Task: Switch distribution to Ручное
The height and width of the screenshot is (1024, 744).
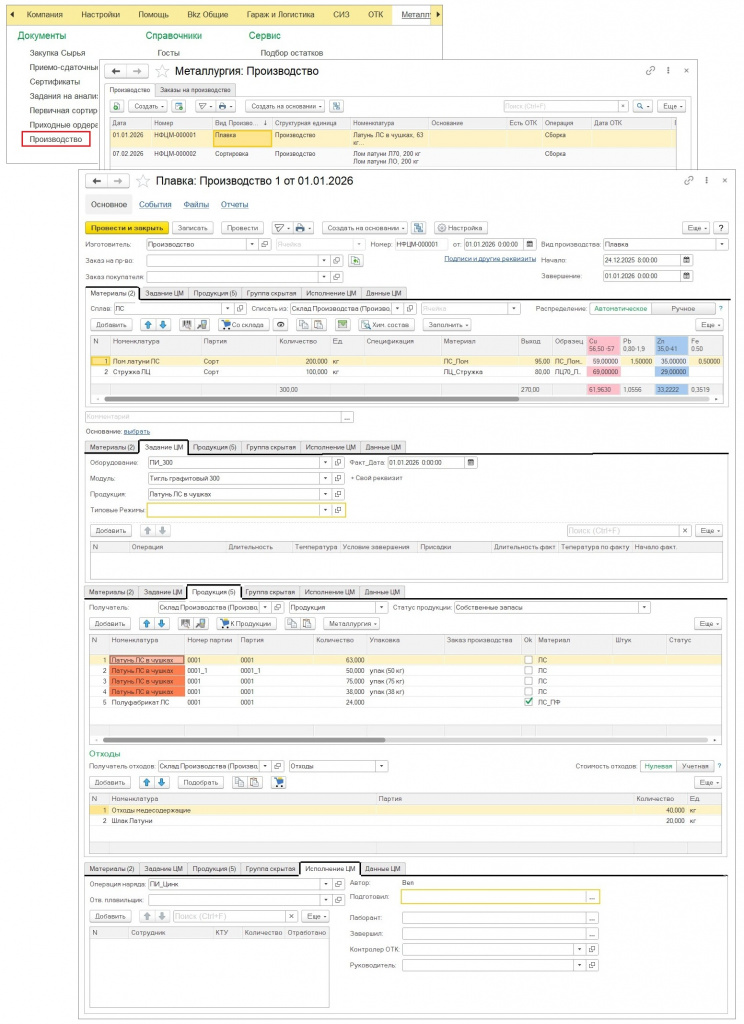Action: click(683, 308)
